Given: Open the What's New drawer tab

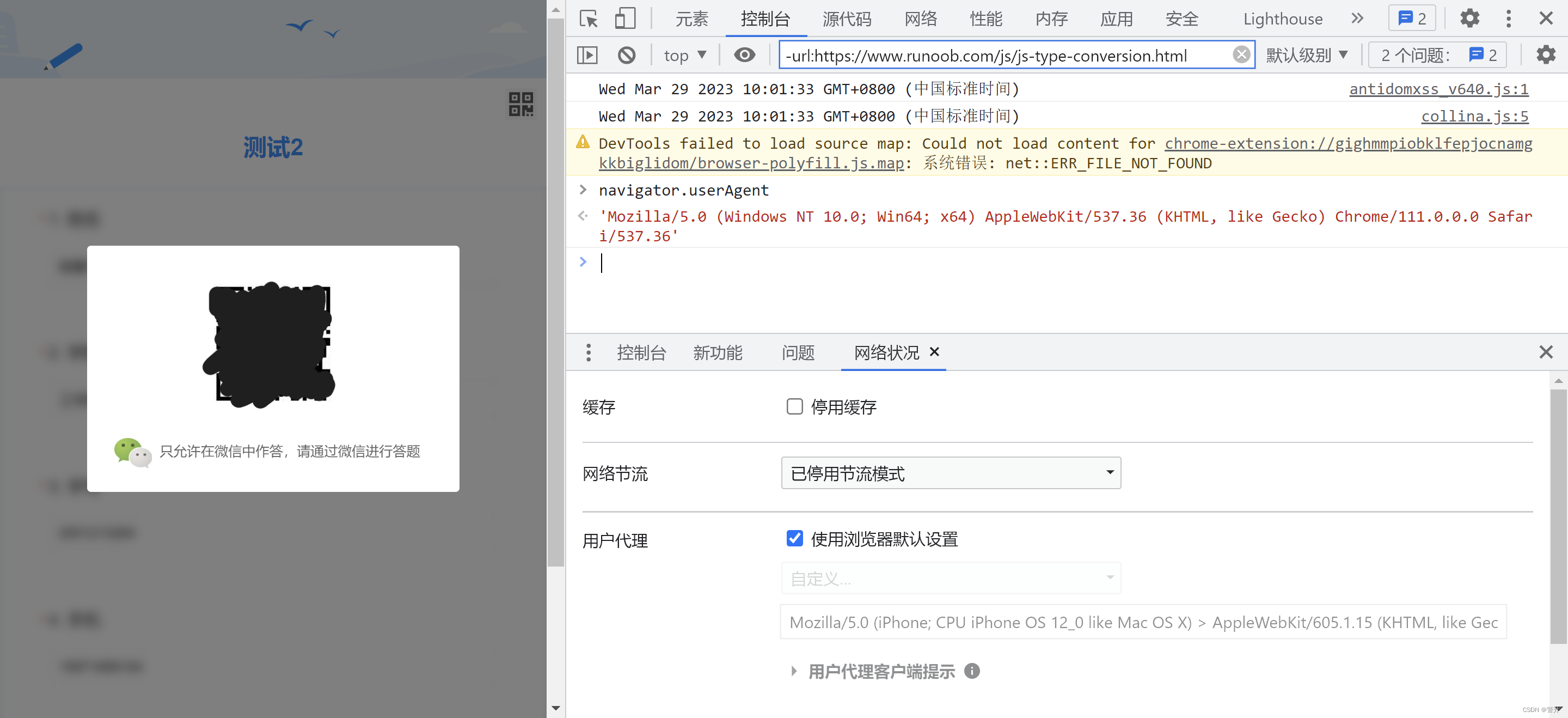Looking at the screenshot, I should tap(718, 352).
